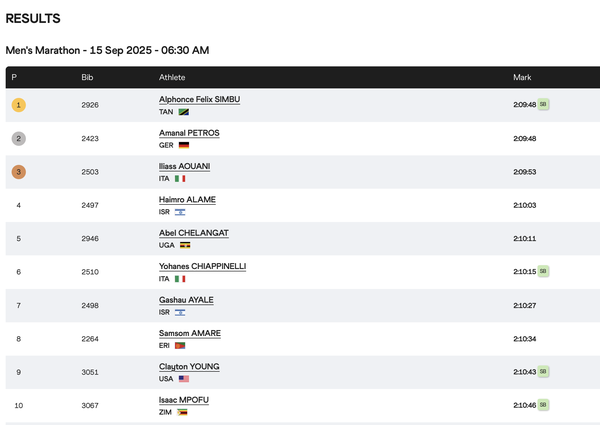Click the SB badge next to 2:10:15

click(543, 271)
